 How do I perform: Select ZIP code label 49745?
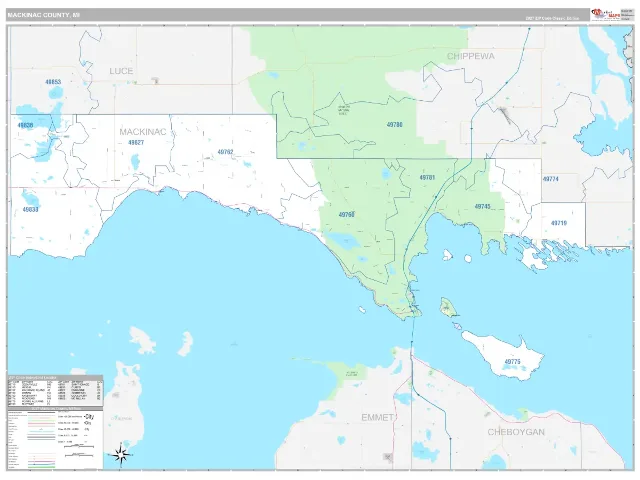pyautogui.click(x=482, y=207)
